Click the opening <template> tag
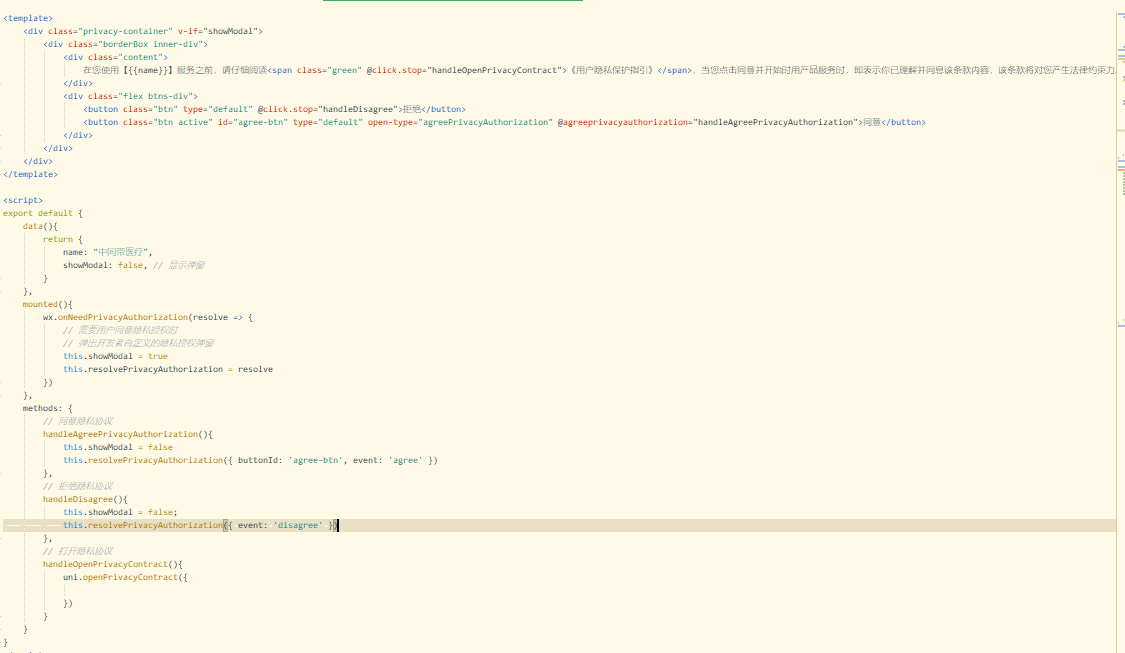Viewport: 1125px width, 653px height. pos(28,18)
